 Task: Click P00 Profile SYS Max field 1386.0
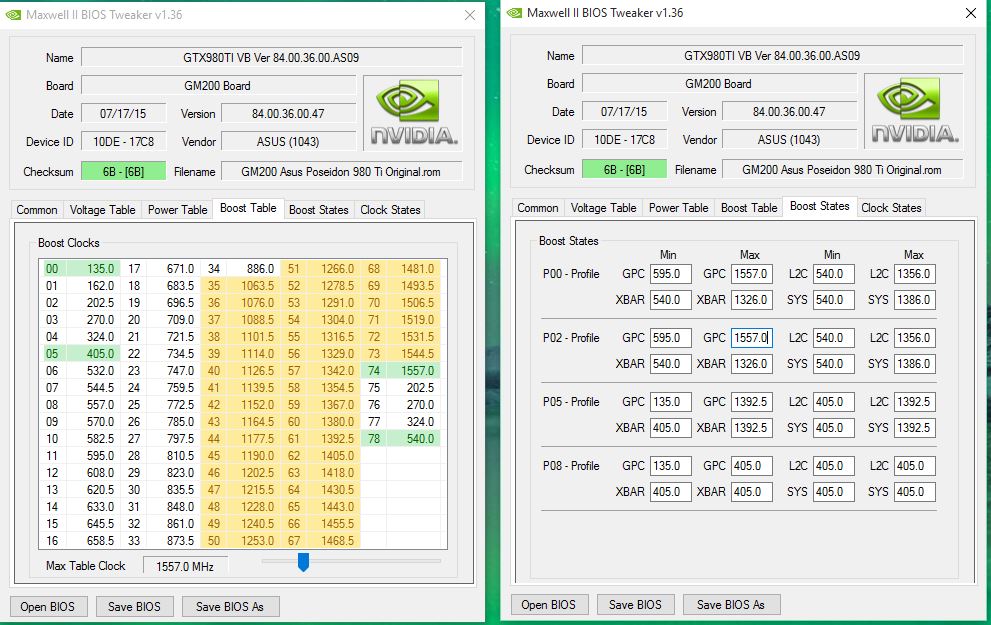pyautogui.click(x=915, y=300)
